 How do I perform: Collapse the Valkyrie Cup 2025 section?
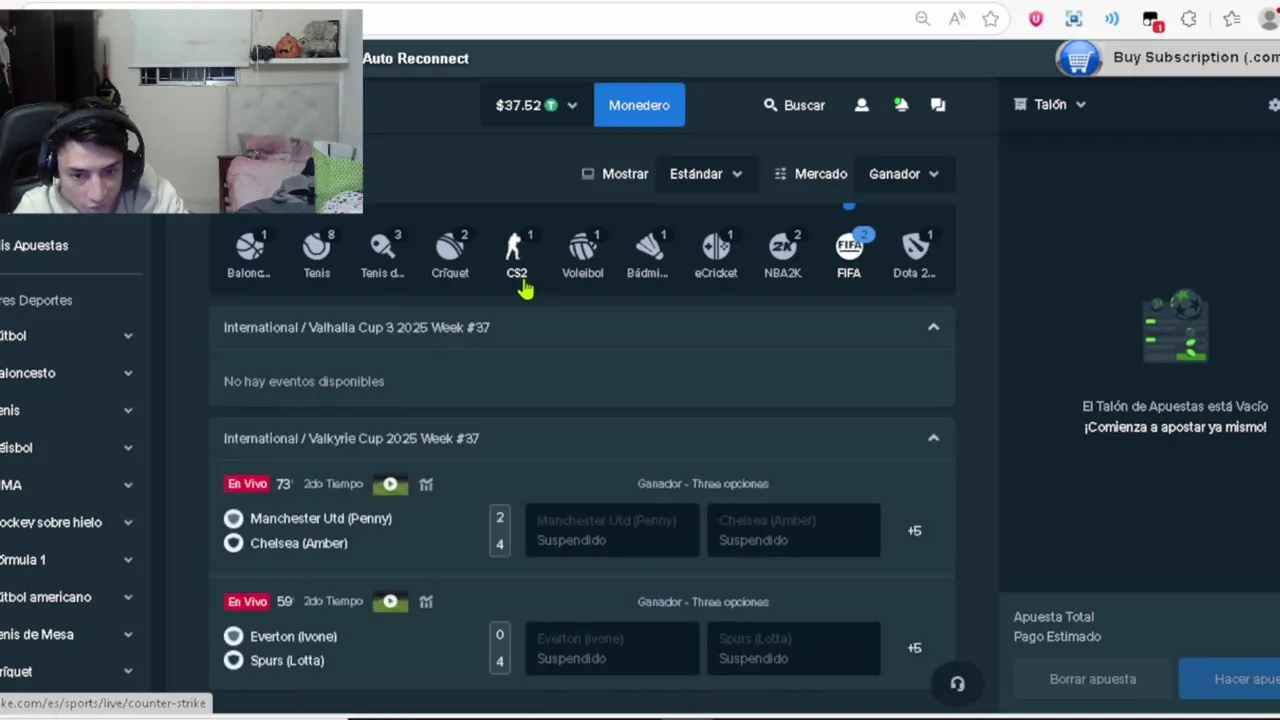pyautogui.click(x=933, y=438)
